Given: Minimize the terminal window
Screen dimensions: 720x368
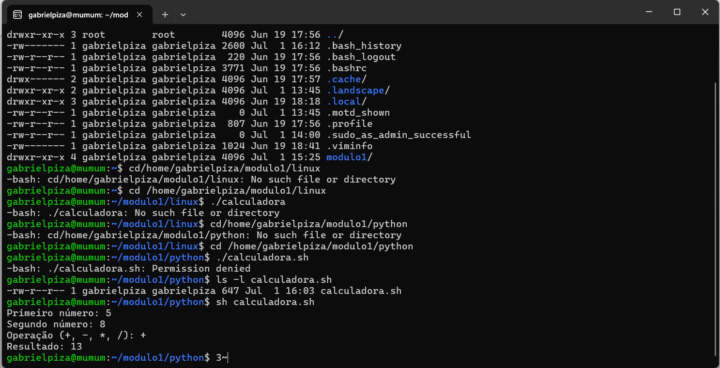Looking at the screenshot, I should [648, 12].
